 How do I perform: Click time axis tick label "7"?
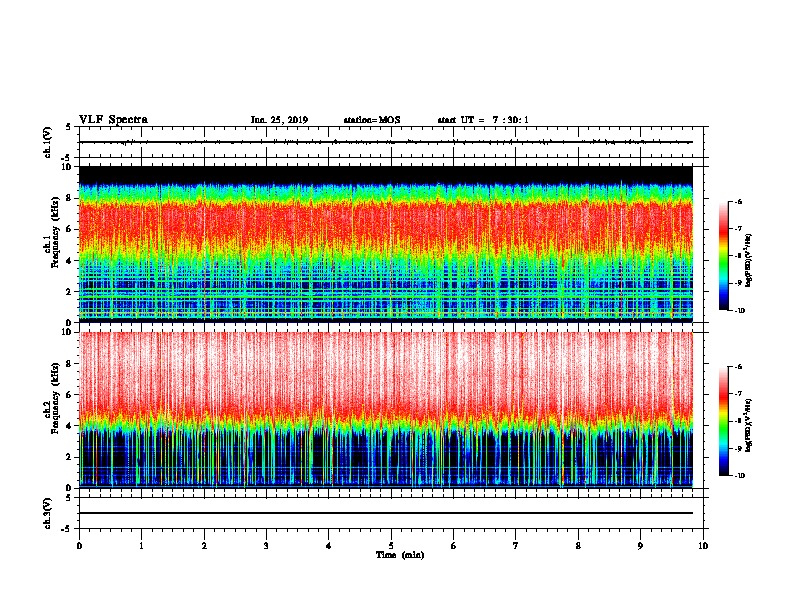coord(516,546)
